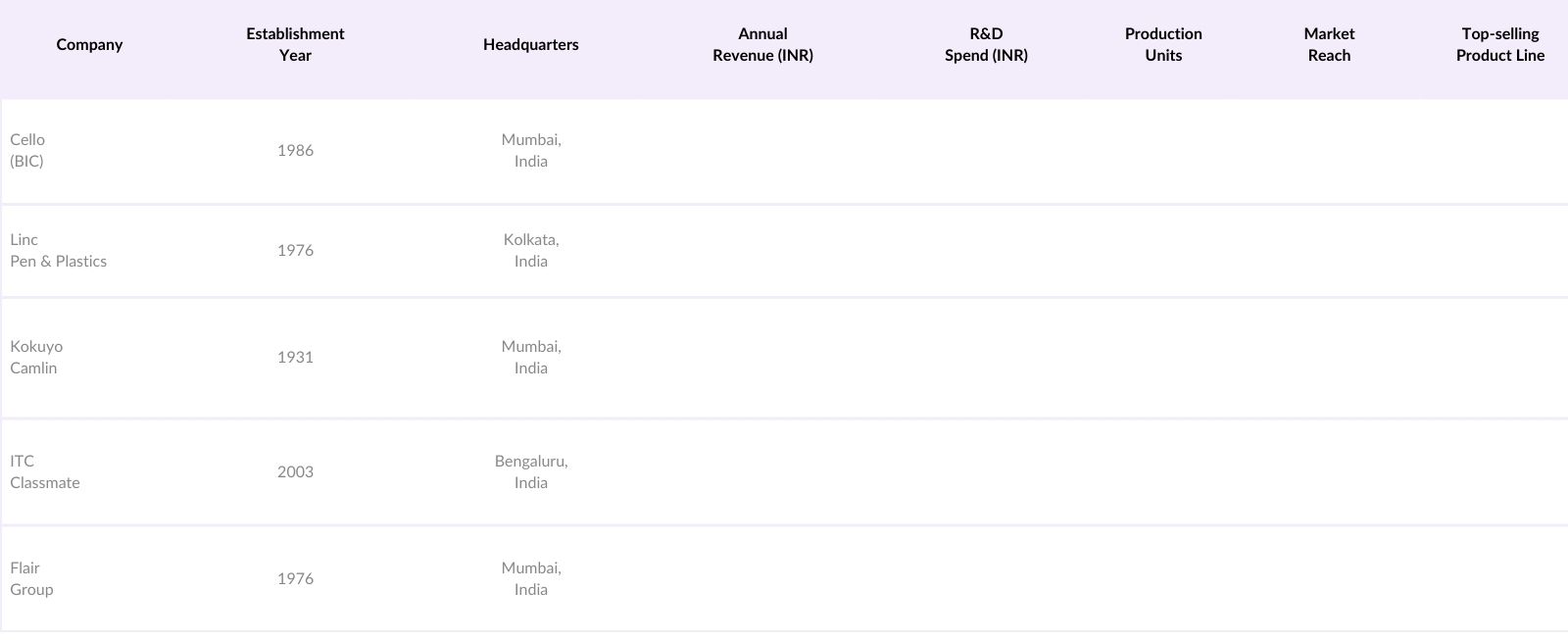Screen dimensions: 1568x640
Task: Click the R&D Spend (INR) header
Action: click(986, 45)
